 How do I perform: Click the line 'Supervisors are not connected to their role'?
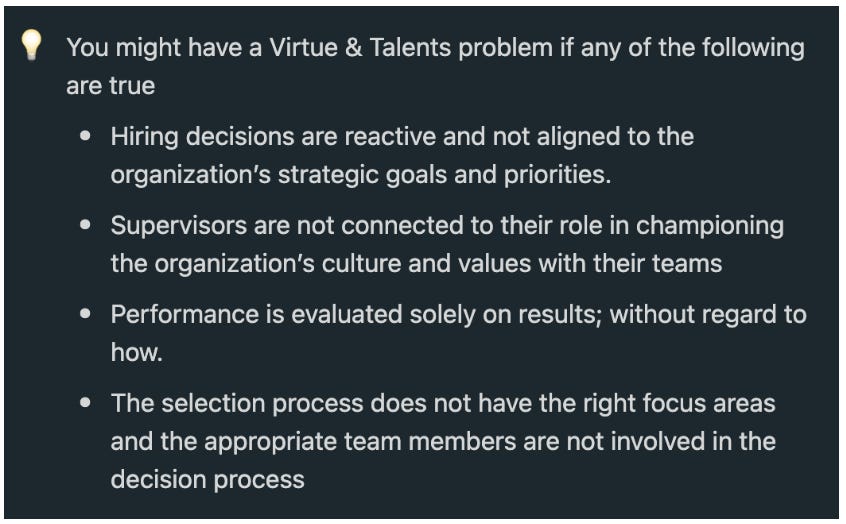tap(447, 226)
